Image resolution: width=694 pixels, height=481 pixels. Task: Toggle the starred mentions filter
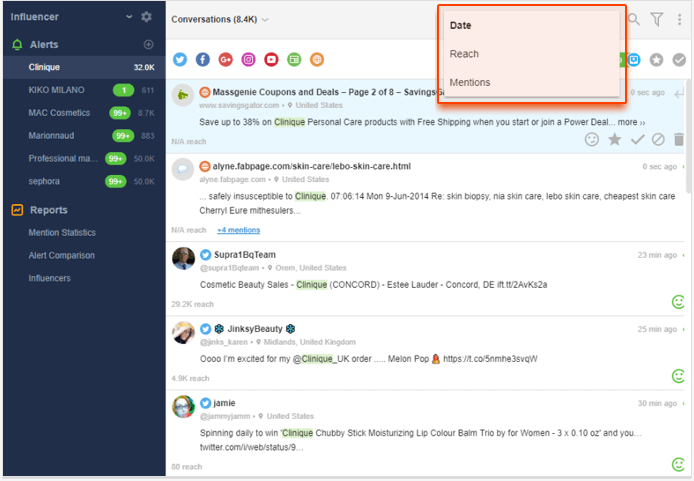pos(656,60)
